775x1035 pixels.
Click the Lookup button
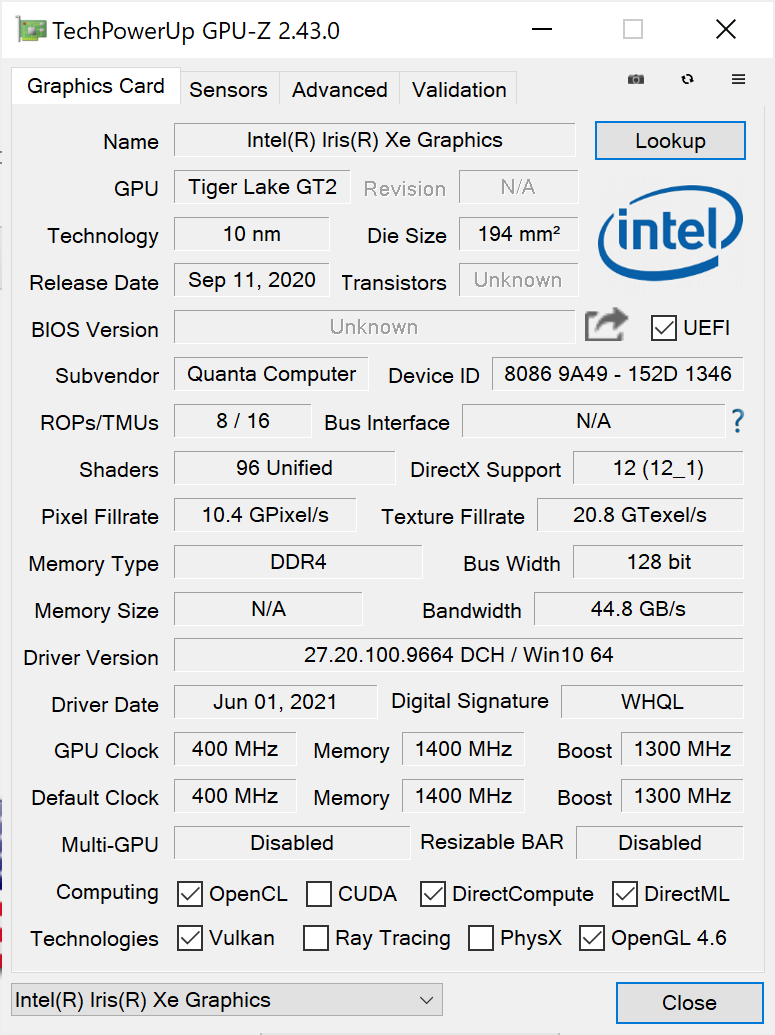point(670,141)
